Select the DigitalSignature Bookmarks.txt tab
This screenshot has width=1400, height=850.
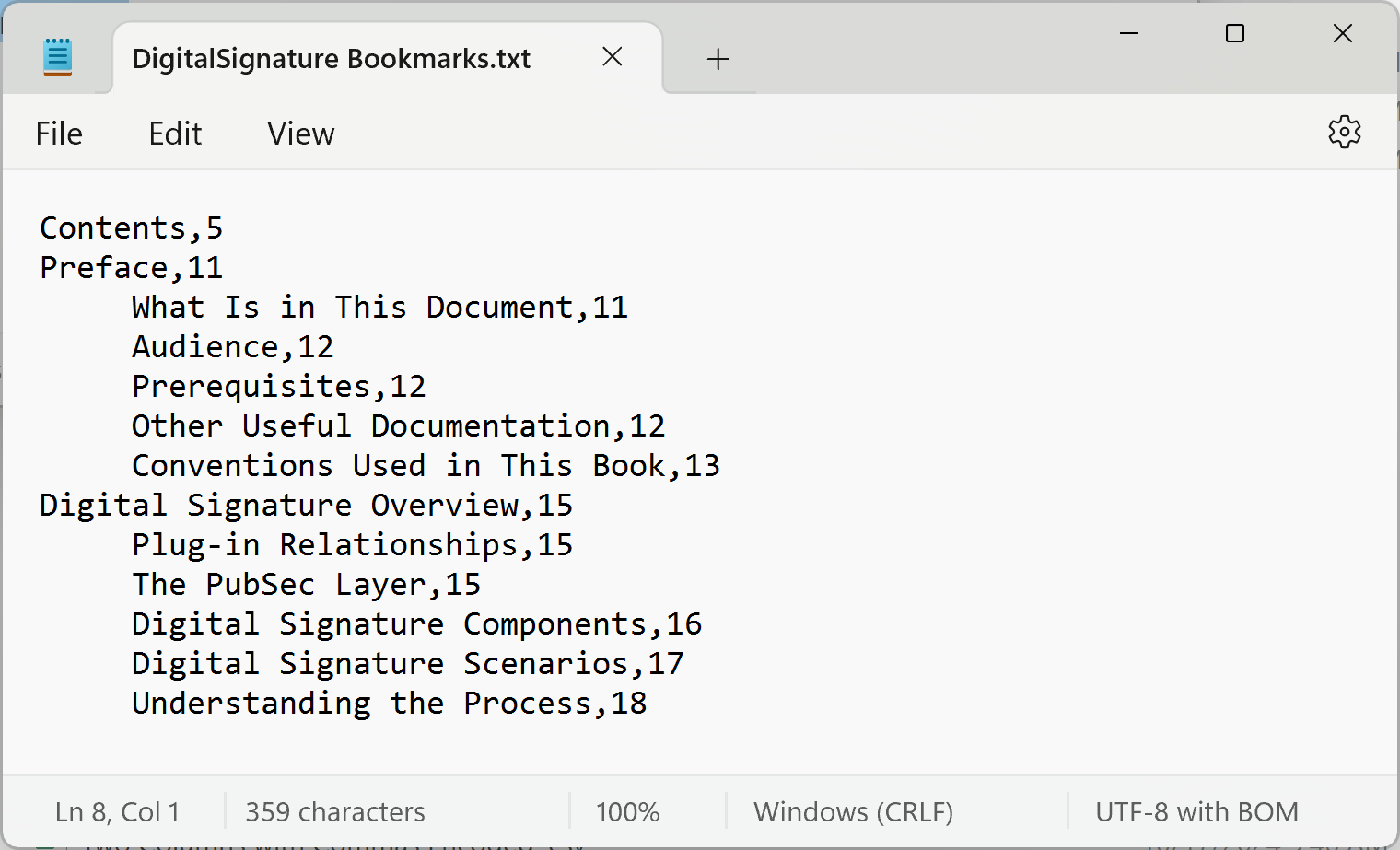coord(387,58)
